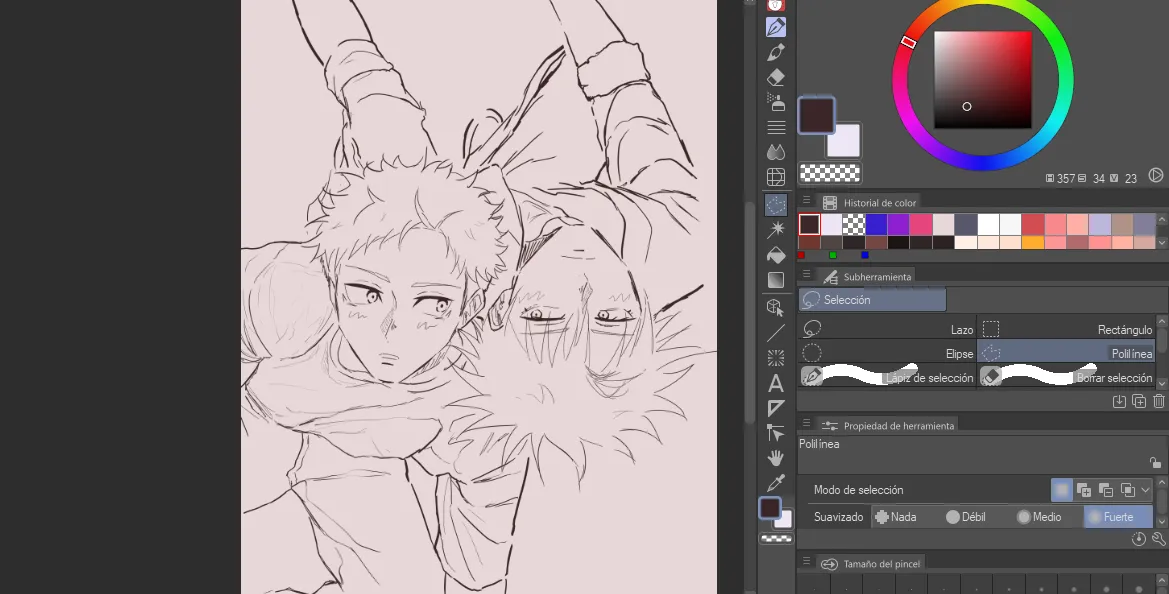This screenshot has height=594, width=1169.
Task: Duplicate the current sub tool
Action: pyautogui.click(x=1138, y=401)
